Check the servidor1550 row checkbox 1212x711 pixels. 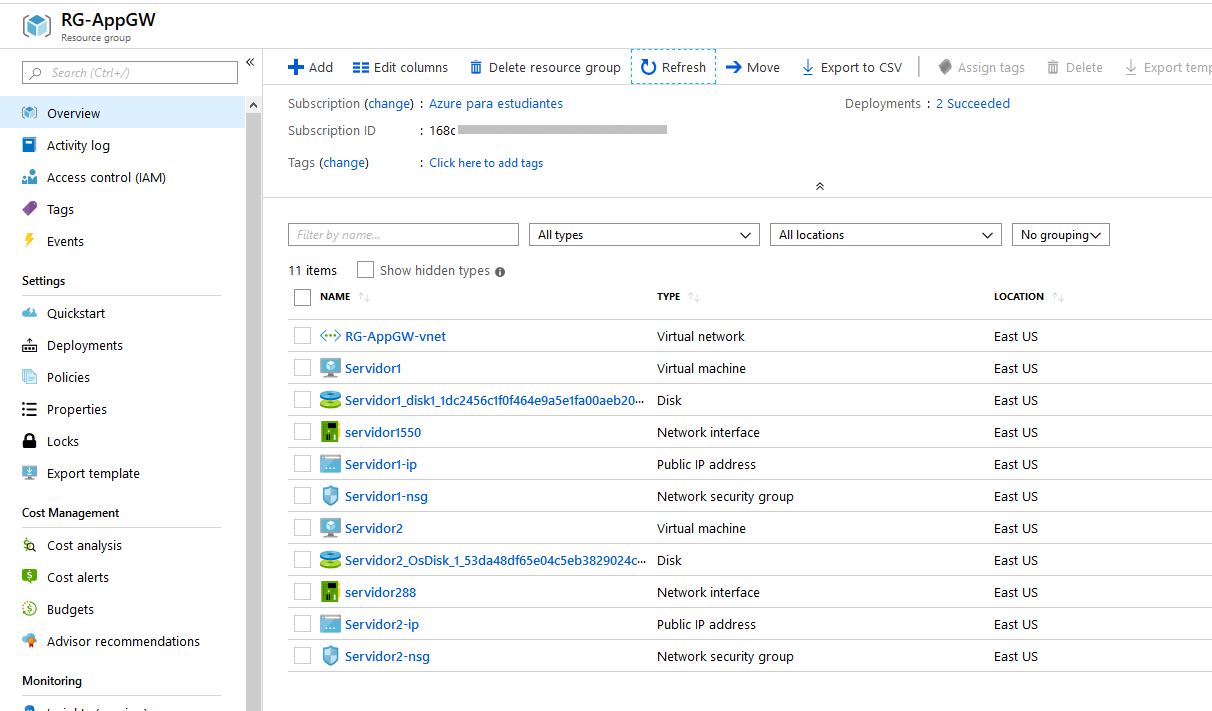(x=303, y=432)
